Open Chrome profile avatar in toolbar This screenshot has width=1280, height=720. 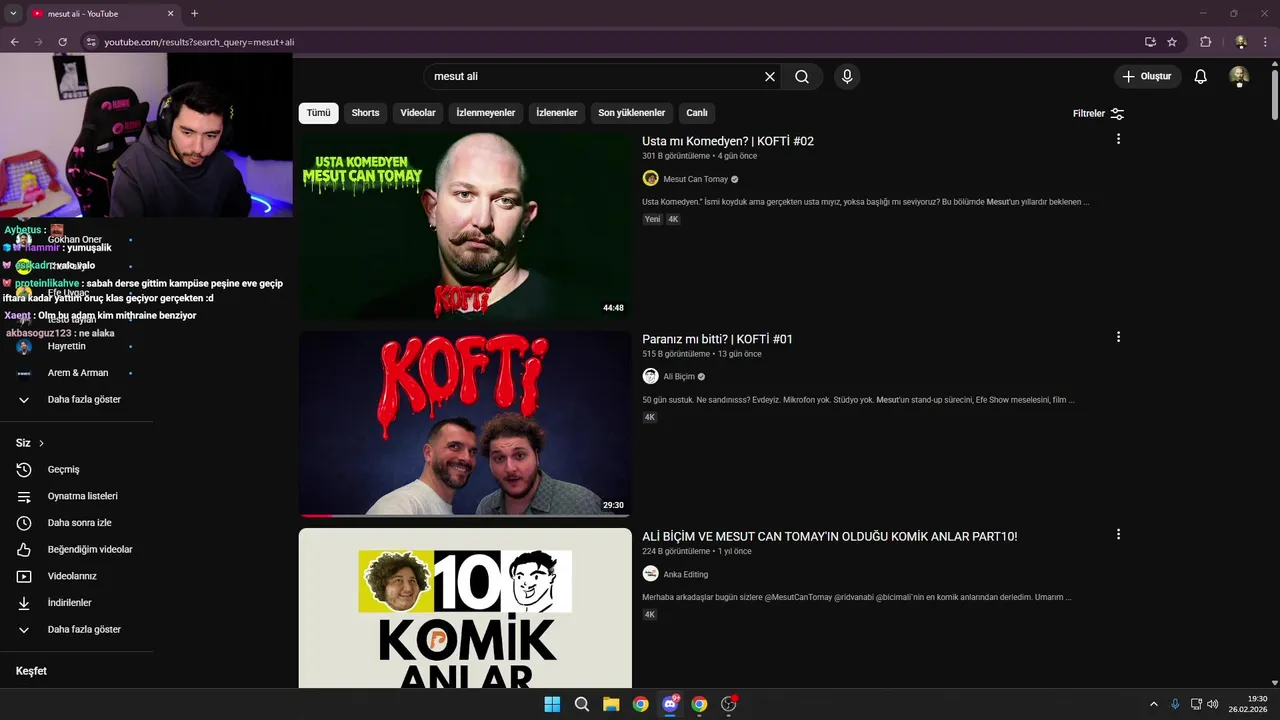[x=1241, y=42]
